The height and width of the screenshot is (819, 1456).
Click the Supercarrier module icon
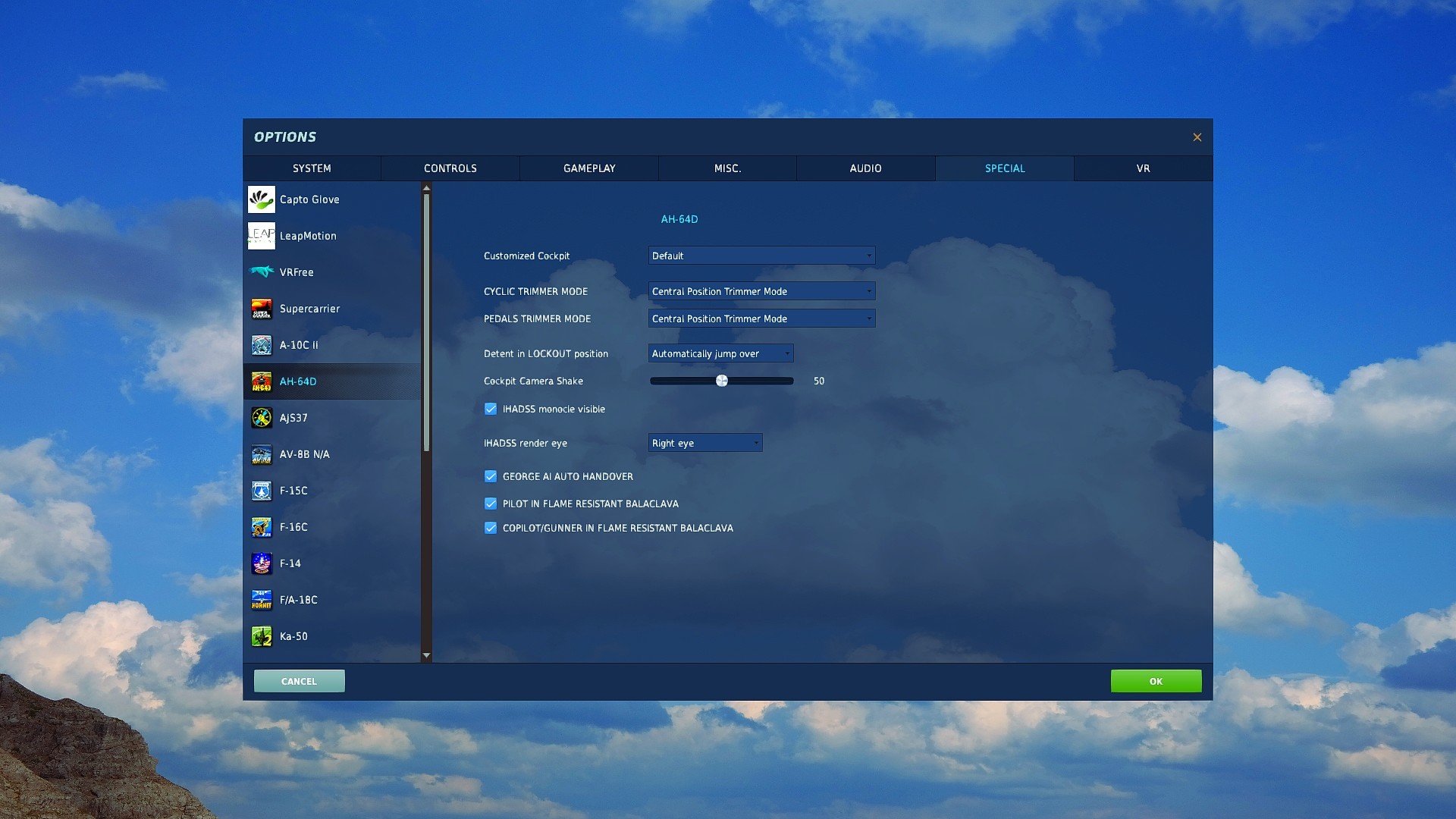pyautogui.click(x=262, y=309)
